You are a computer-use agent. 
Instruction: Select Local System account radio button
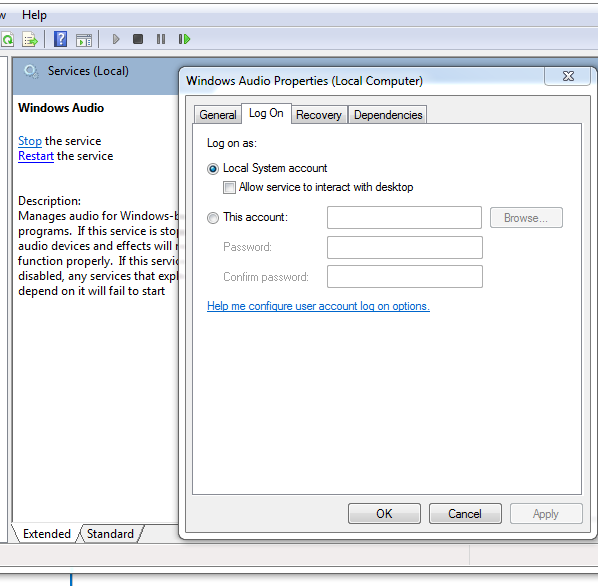click(x=213, y=169)
